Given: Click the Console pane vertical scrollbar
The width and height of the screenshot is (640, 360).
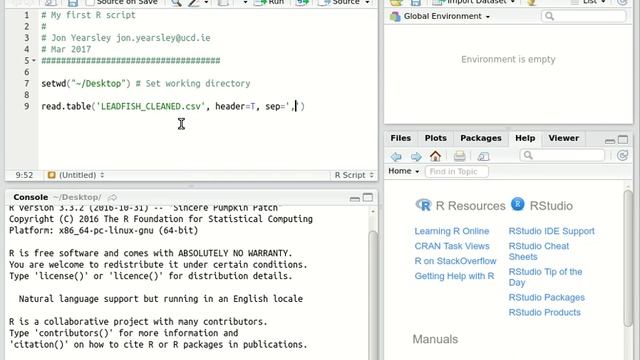Looking at the screenshot, I should [373, 295].
